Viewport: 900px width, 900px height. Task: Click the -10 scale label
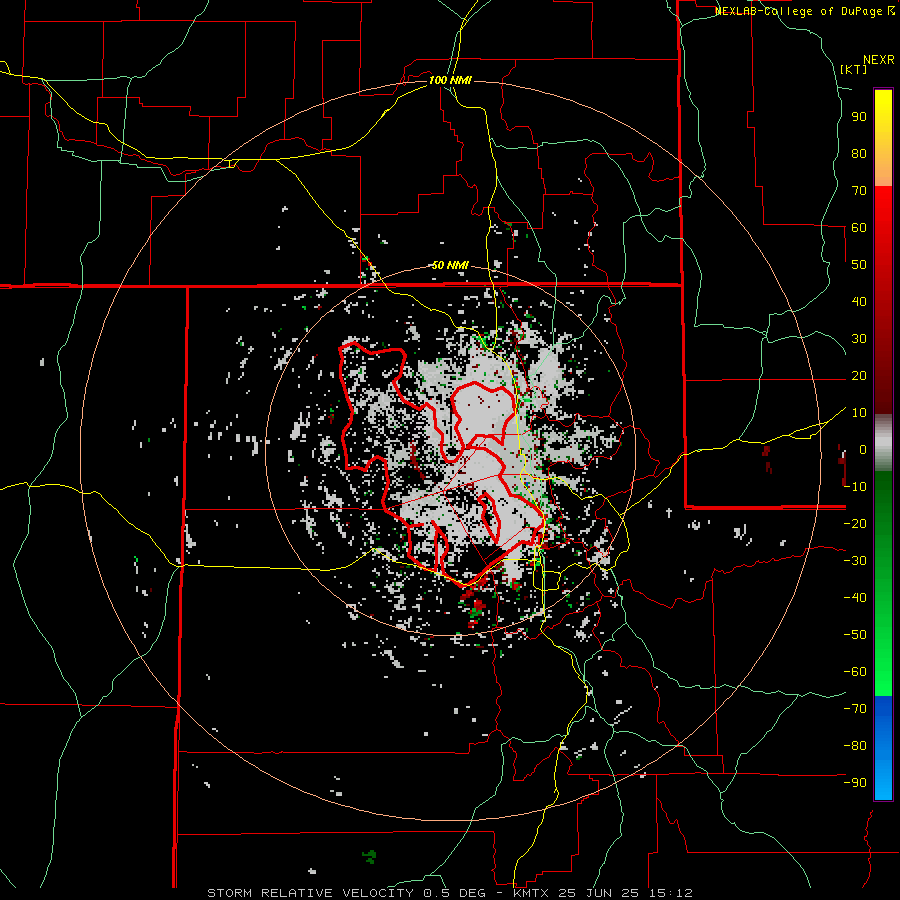tap(855, 487)
